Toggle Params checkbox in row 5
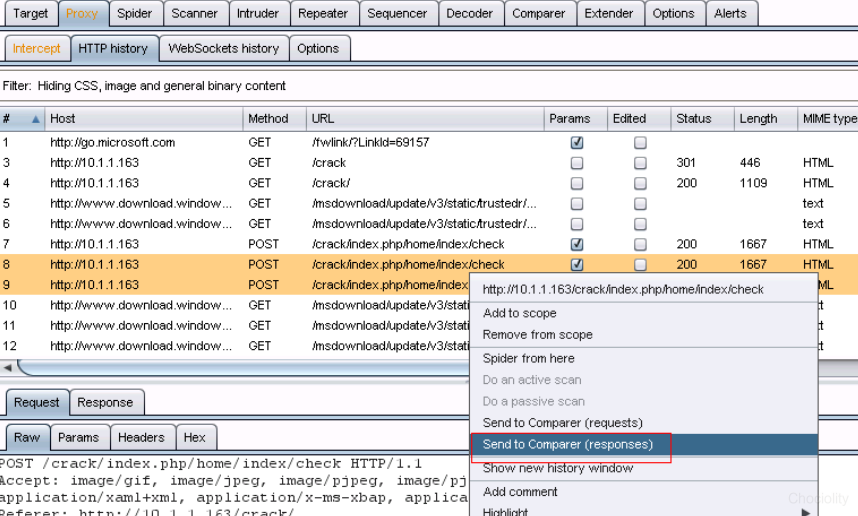This screenshot has width=858, height=516. [577, 204]
